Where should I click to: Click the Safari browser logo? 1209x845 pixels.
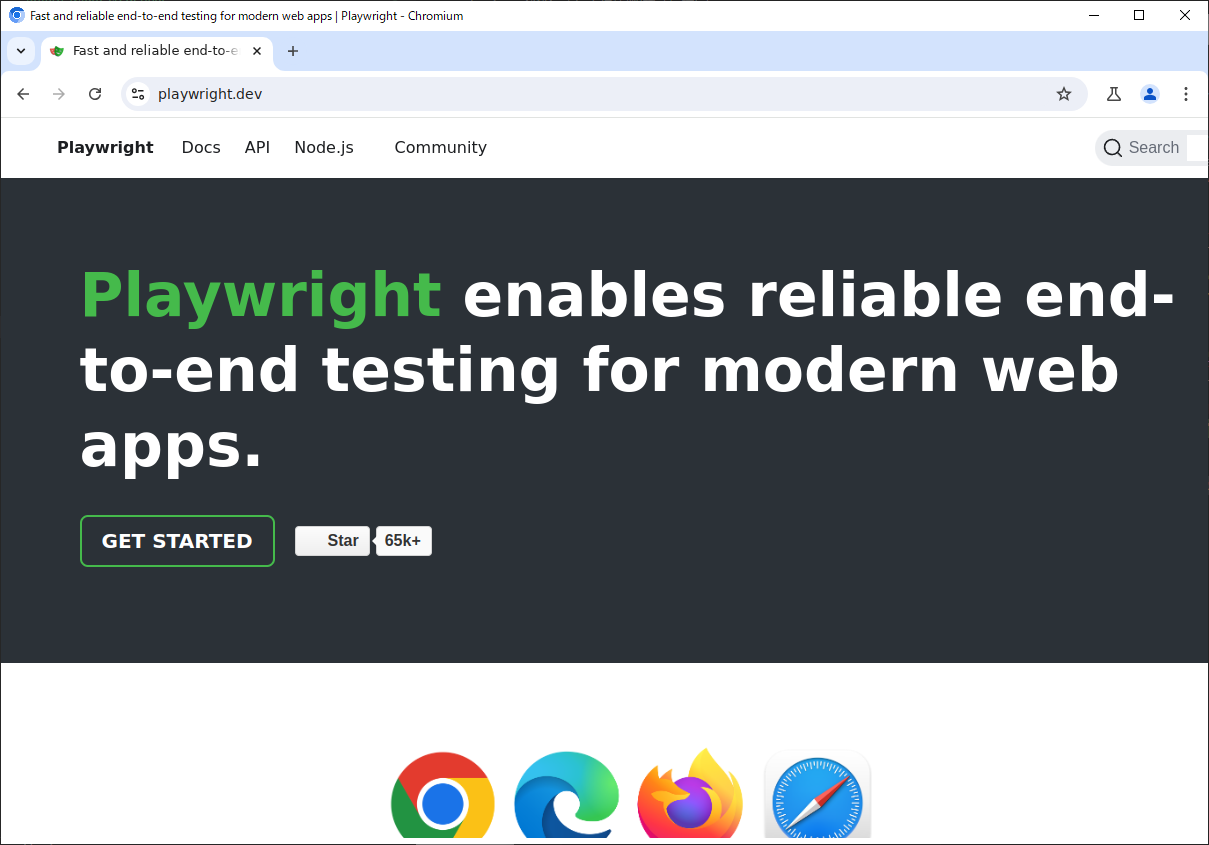tap(817, 796)
